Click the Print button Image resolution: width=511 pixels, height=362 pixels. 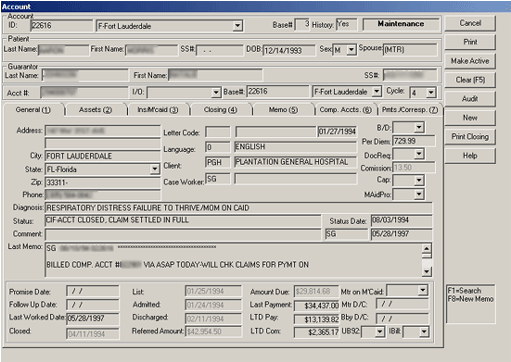pyautogui.click(x=470, y=42)
